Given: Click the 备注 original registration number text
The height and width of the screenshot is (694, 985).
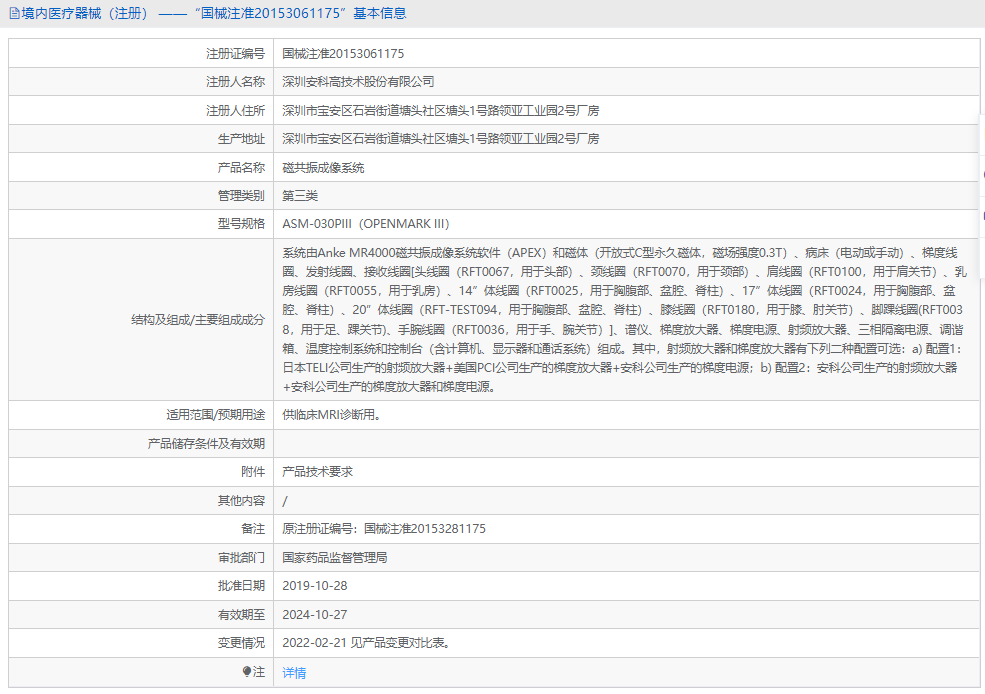Looking at the screenshot, I should coord(383,528).
